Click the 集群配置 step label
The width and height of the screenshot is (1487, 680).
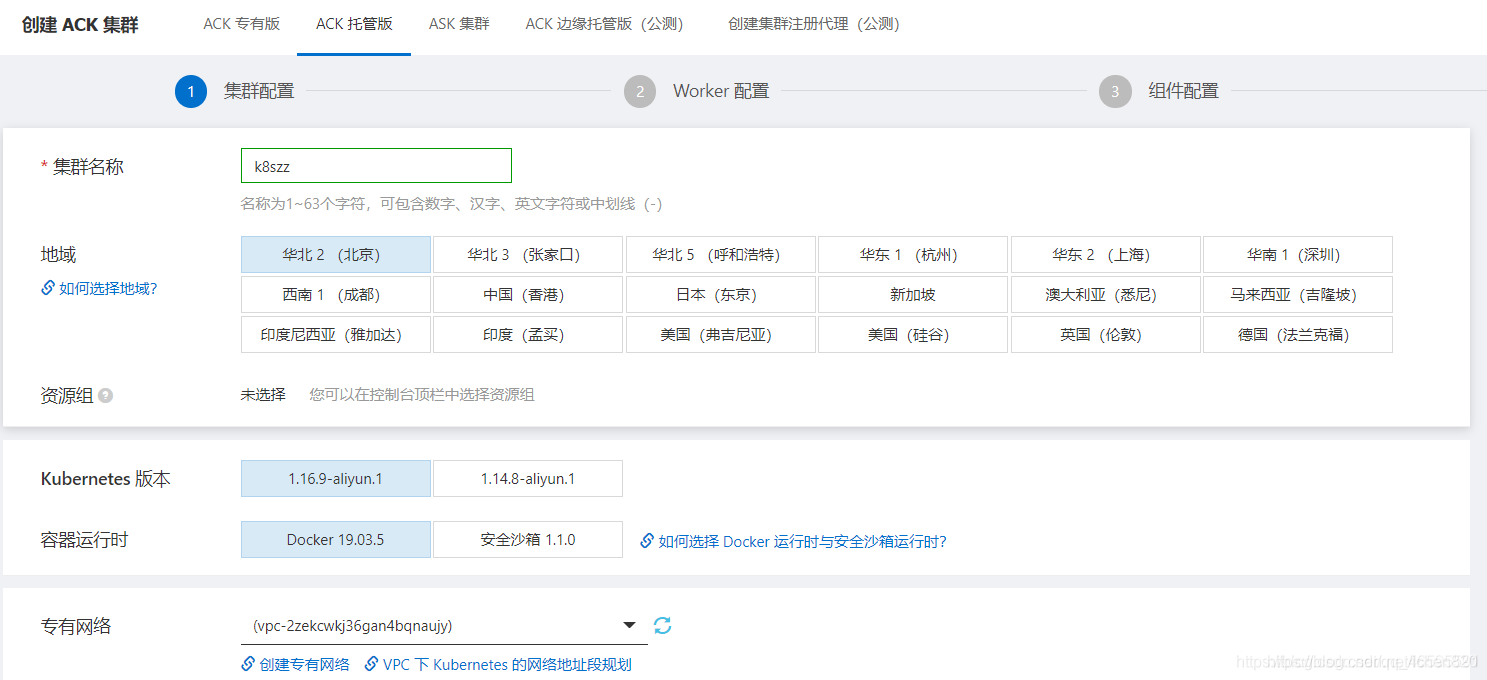pyautogui.click(x=259, y=91)
